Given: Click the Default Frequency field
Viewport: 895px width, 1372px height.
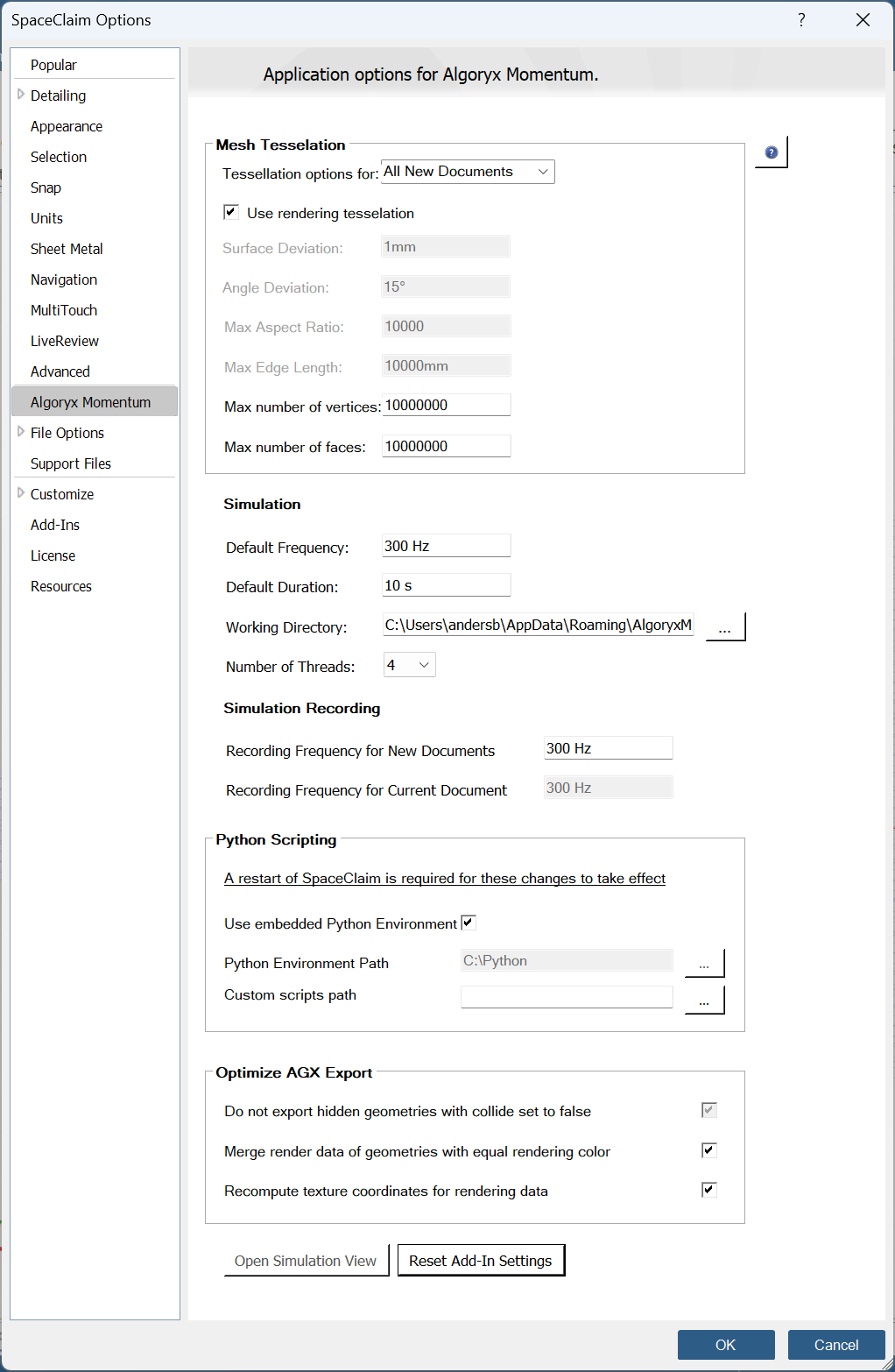Looking at the screenshot, I should [x=446, y=546].
